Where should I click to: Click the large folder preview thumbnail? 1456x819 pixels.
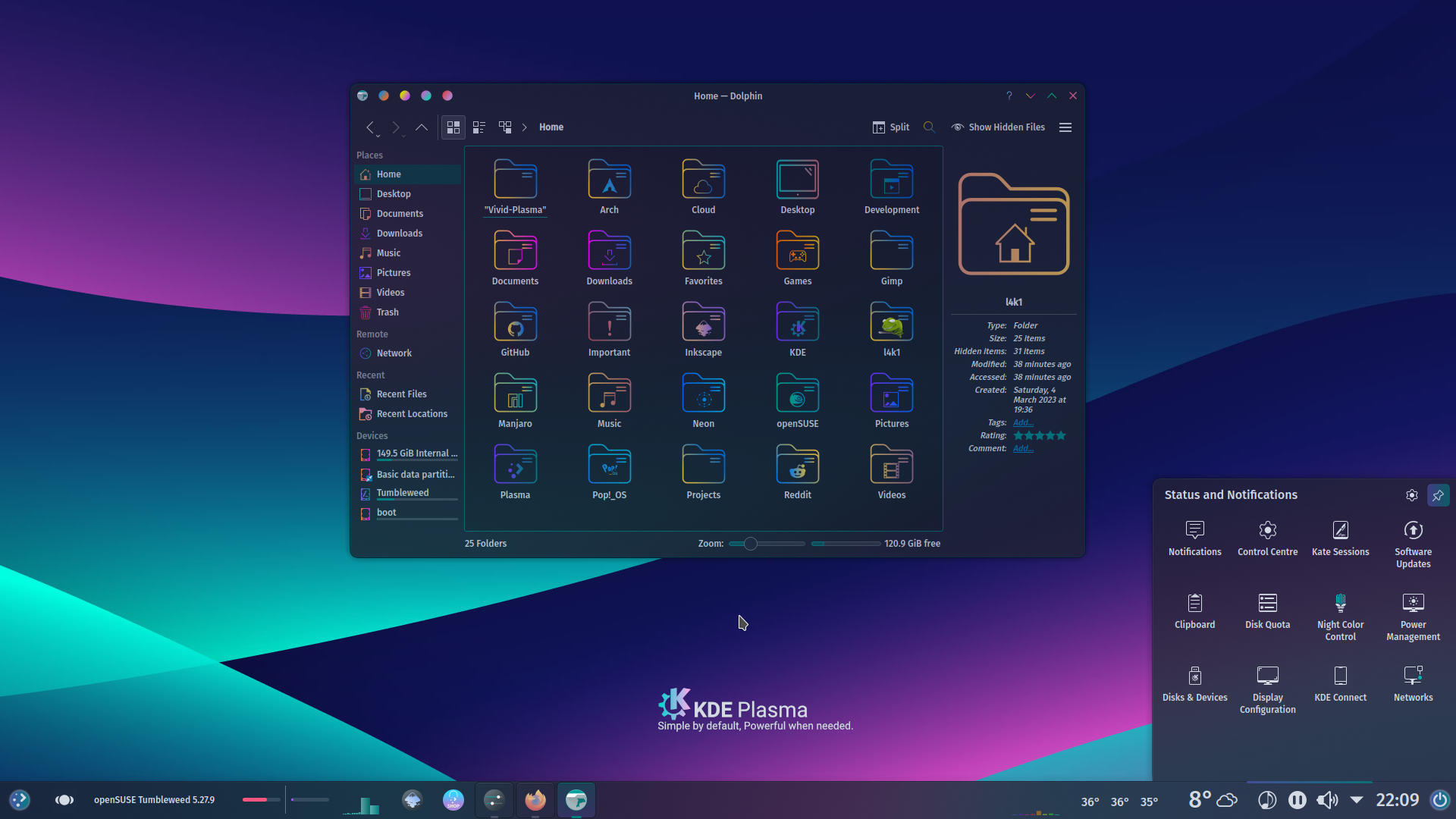[1014, 224]
